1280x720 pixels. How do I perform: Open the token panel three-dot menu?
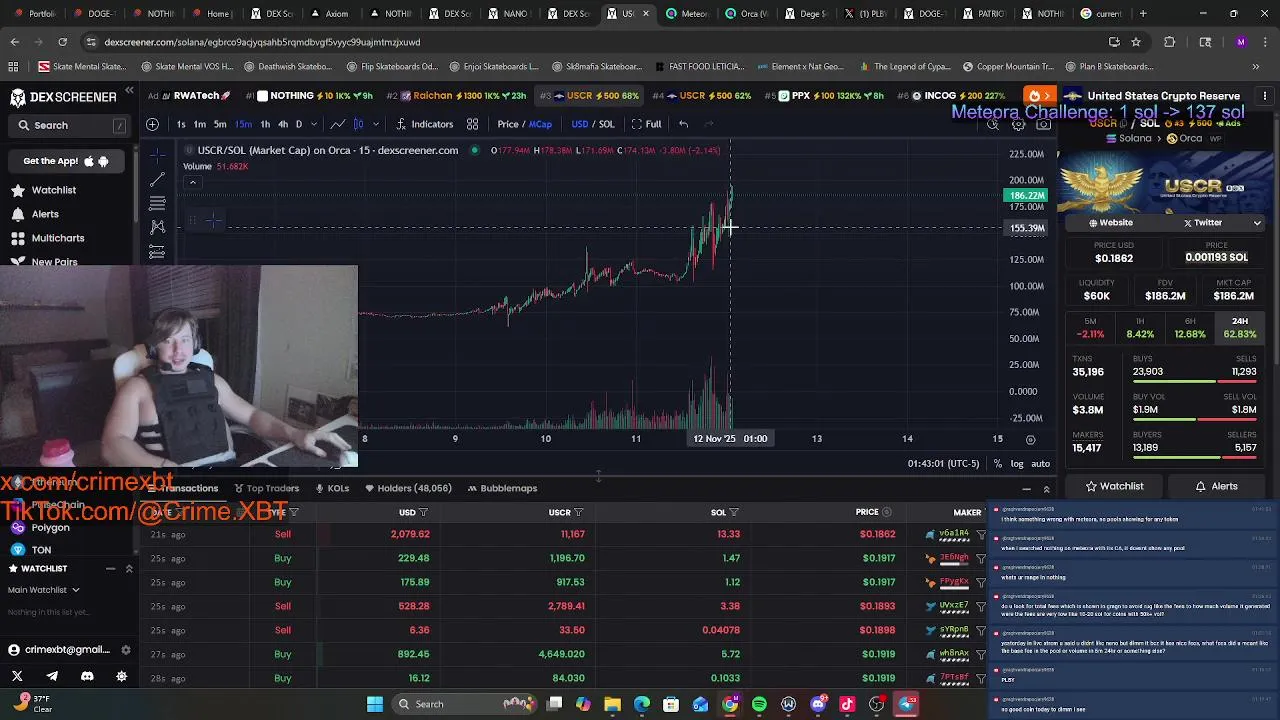tap(1265, 96)
